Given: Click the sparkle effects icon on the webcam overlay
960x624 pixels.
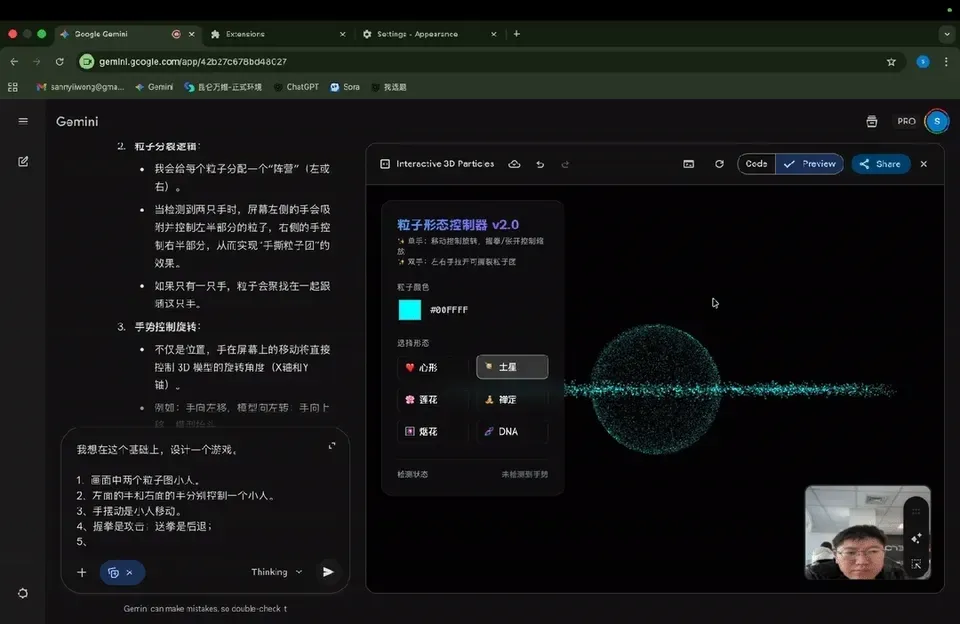Looking at the screenshot, I should 916,538.
